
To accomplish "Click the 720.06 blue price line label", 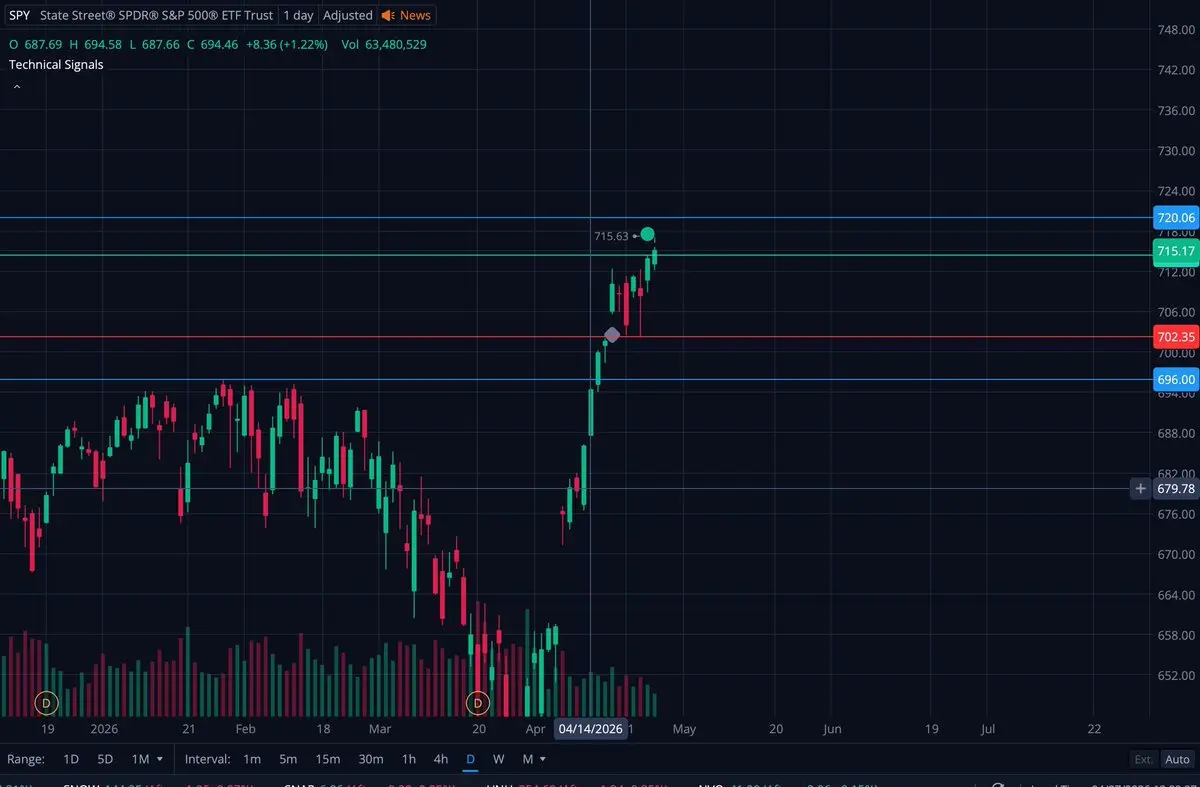I will pos(1176,217).
